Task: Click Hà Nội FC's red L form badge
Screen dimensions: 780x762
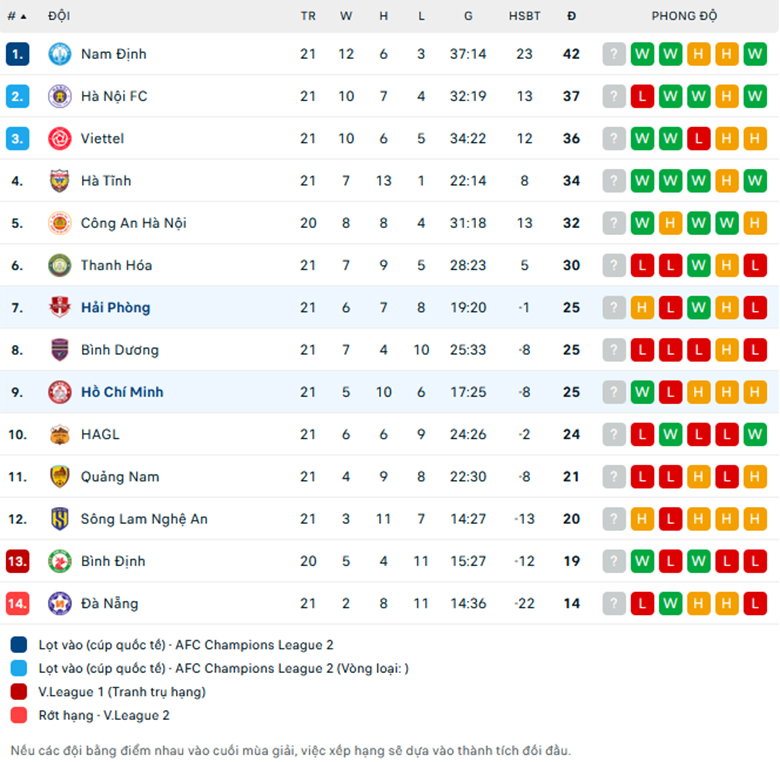Action: click(642, 96)
